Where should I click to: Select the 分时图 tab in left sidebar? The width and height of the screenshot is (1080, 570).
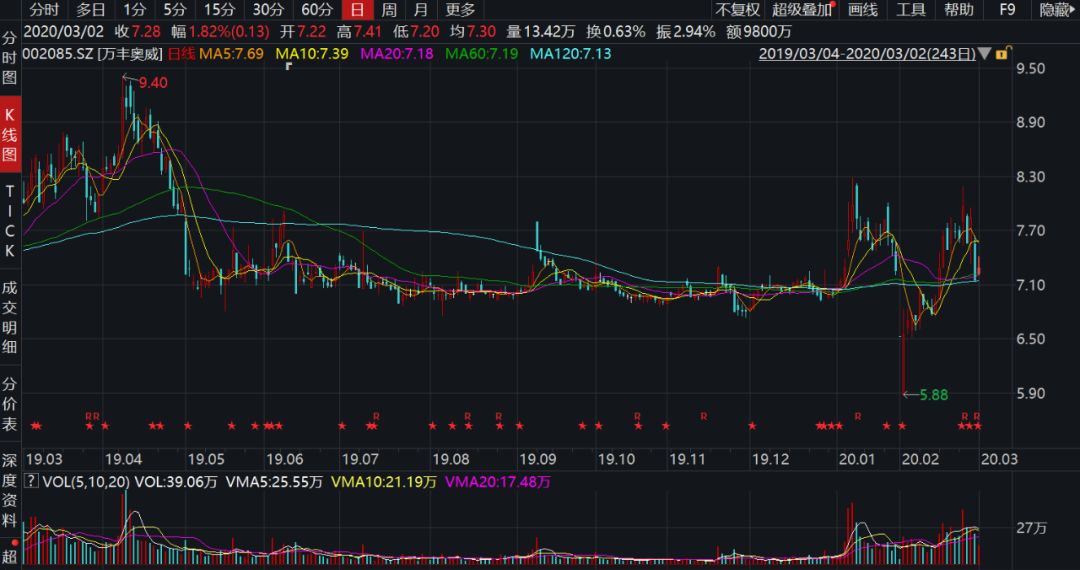pos(10,59)
